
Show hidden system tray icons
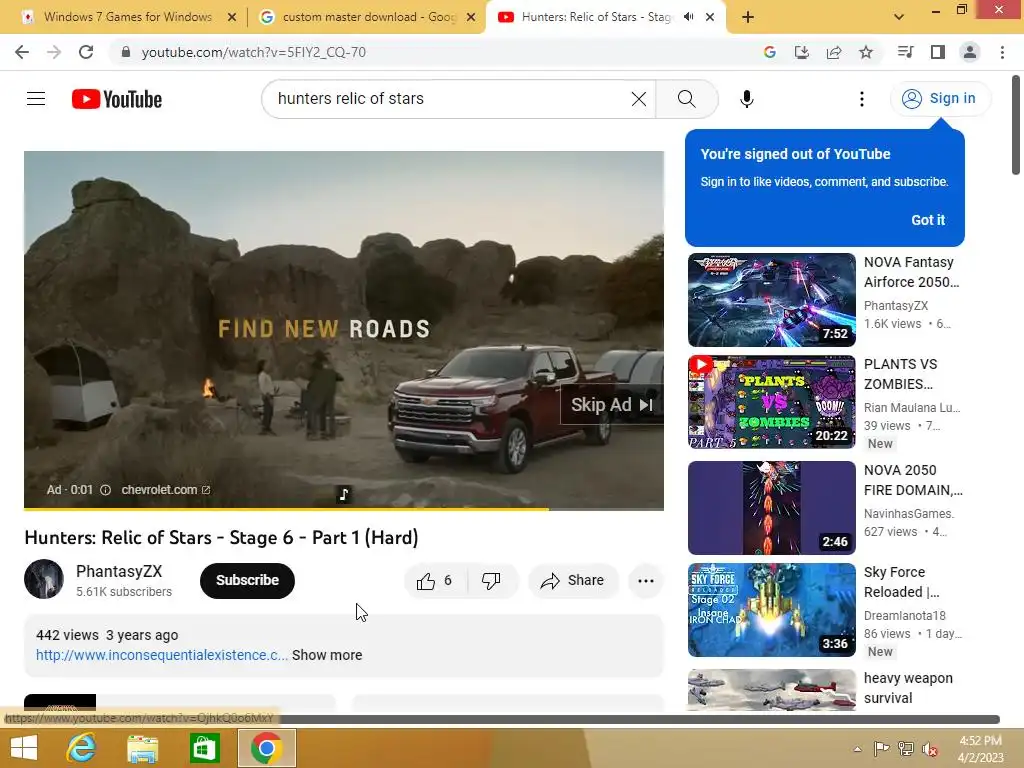pos(857,749)
